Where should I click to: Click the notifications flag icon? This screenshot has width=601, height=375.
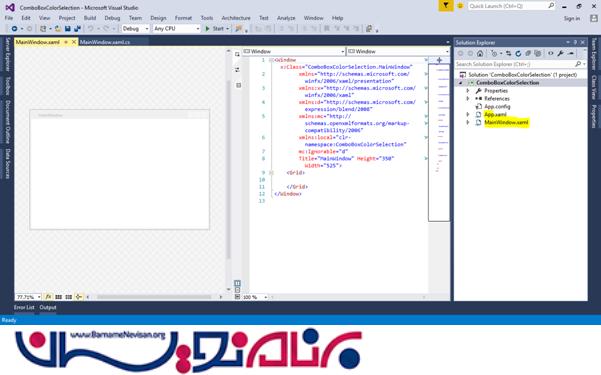(x=446, y=6)
